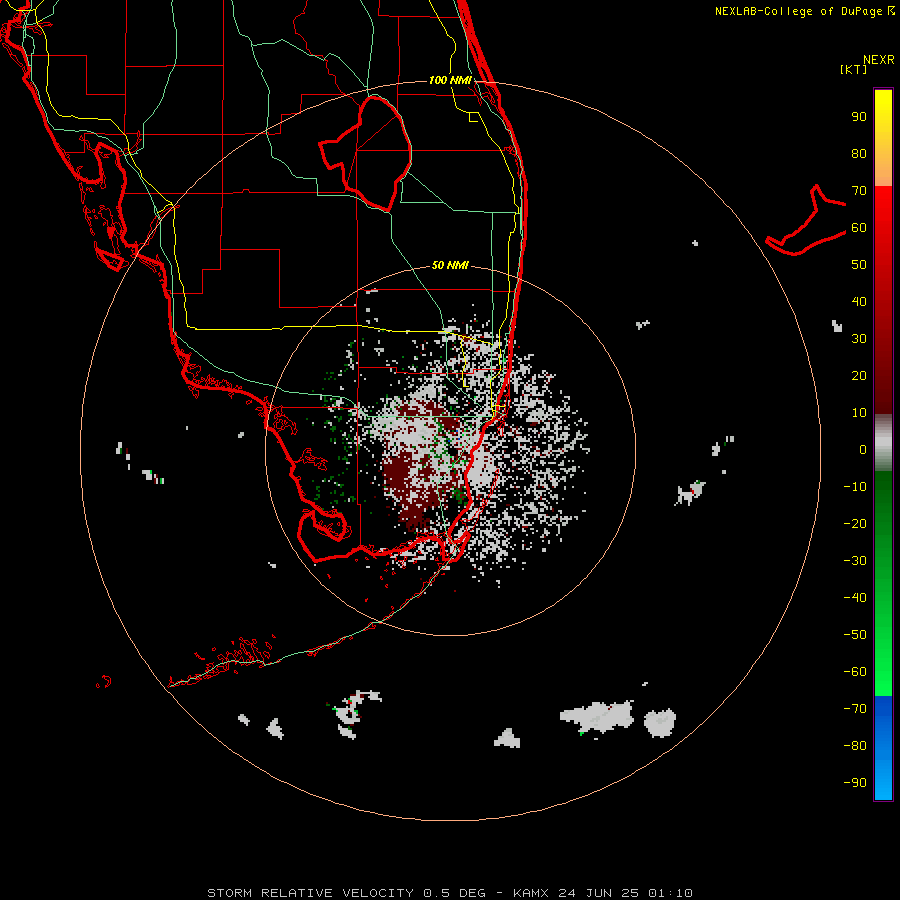Pick the blue band of the color bar

(883, 748)
